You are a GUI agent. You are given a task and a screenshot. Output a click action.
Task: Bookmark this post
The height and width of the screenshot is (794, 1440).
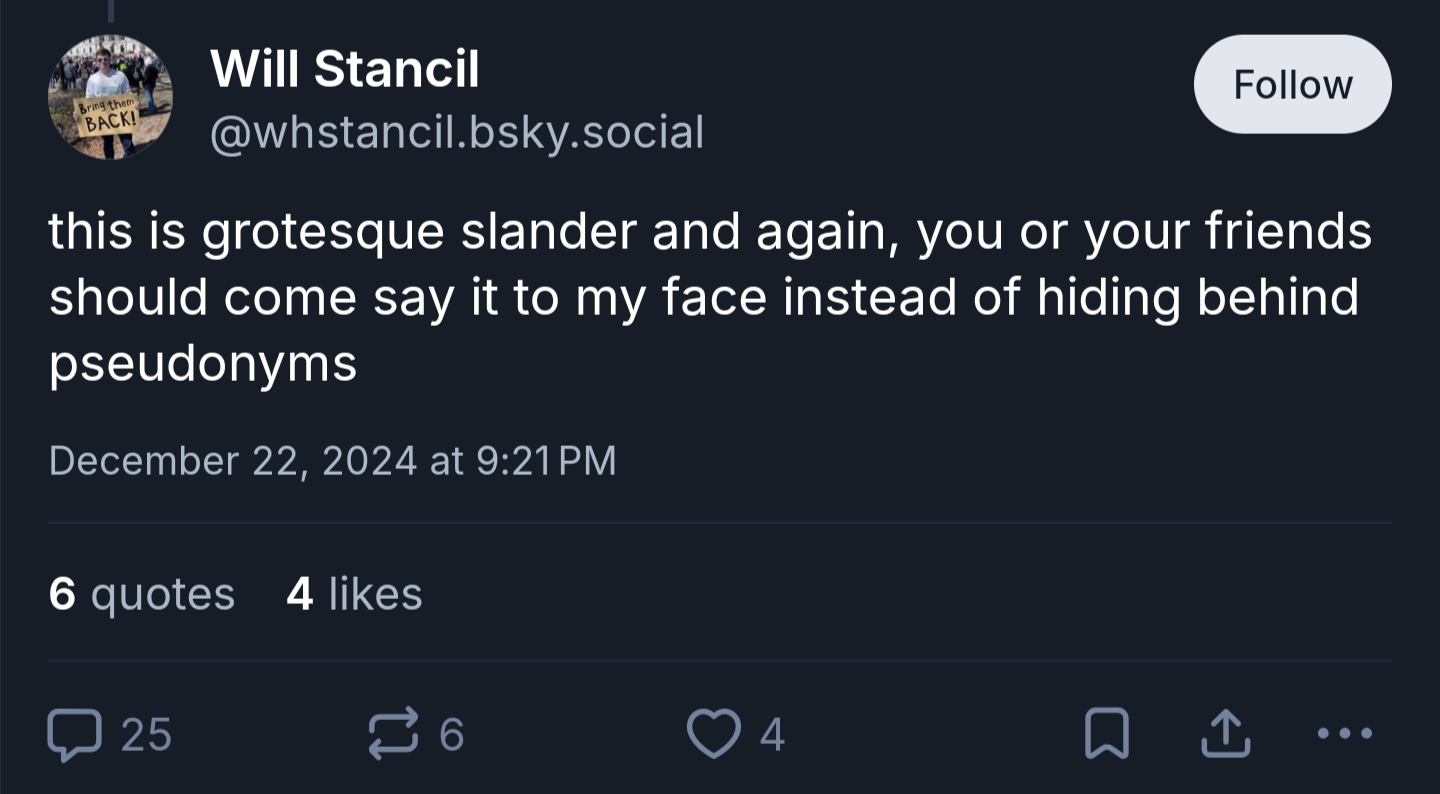coord(1107,734)
